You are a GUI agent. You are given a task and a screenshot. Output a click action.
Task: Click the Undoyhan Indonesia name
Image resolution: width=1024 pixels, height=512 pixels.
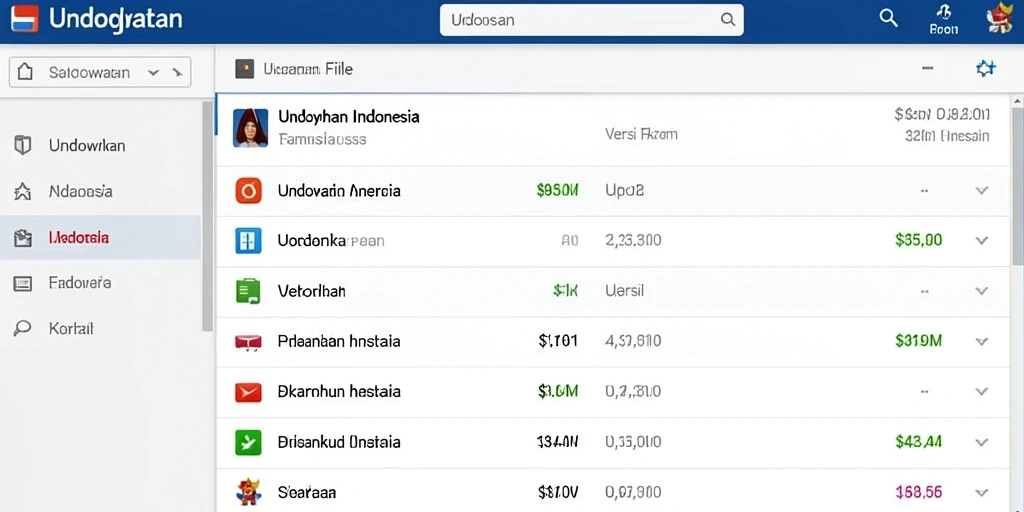coord(349,117)
